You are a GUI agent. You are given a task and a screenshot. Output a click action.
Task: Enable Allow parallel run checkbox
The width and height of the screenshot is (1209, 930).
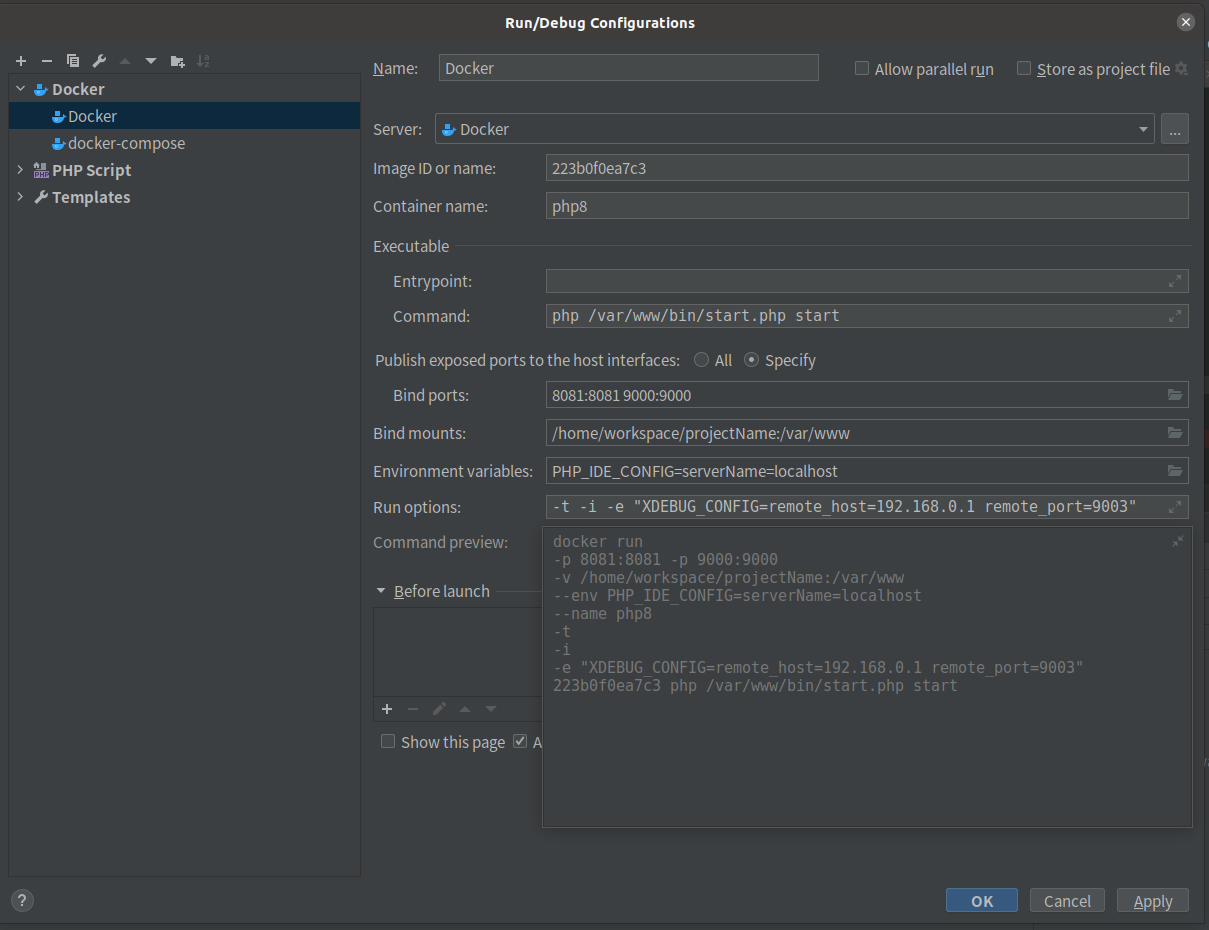[x=862, y=69]
